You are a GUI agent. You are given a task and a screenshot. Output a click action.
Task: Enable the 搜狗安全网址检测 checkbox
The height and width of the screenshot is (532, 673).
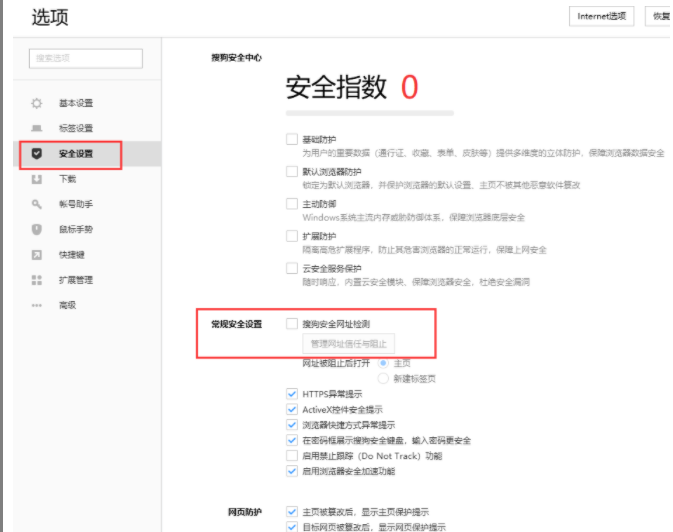292,324
